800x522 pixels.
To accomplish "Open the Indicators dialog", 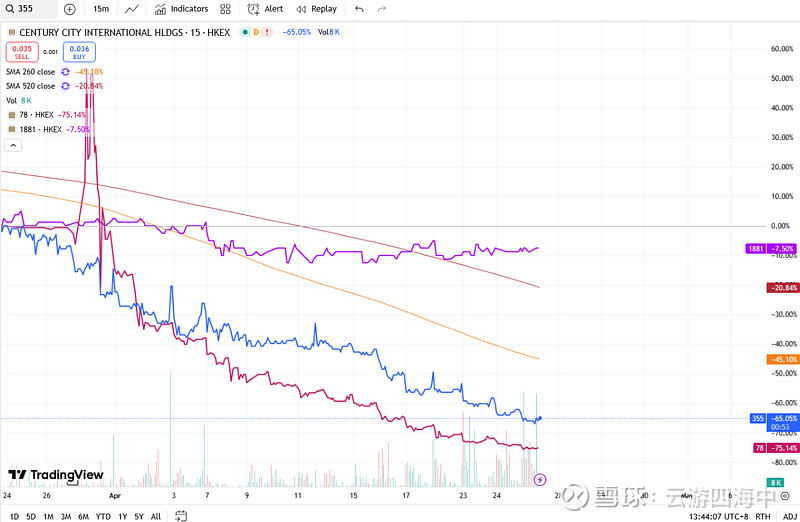I will (x=182, y=9).
